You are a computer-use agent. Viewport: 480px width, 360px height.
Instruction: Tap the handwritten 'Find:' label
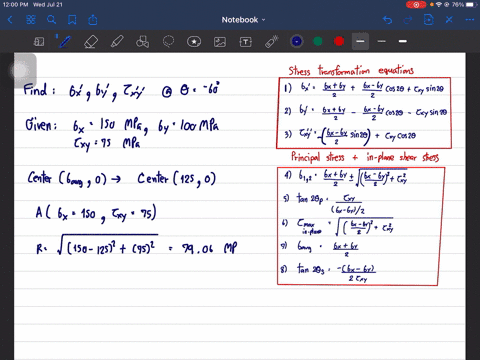point(39,90)
